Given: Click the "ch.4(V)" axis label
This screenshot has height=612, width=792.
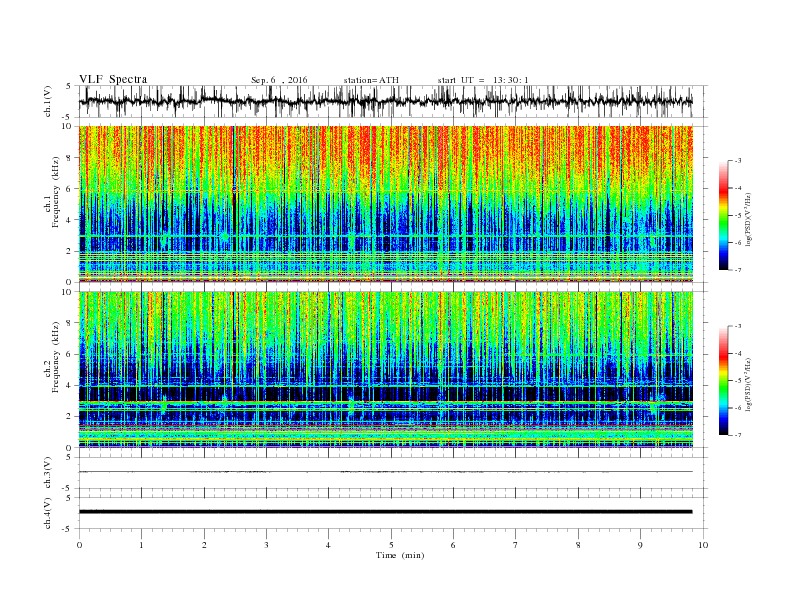Looking at the screenshot, I should pyautogui.click(x=48, y=513).
